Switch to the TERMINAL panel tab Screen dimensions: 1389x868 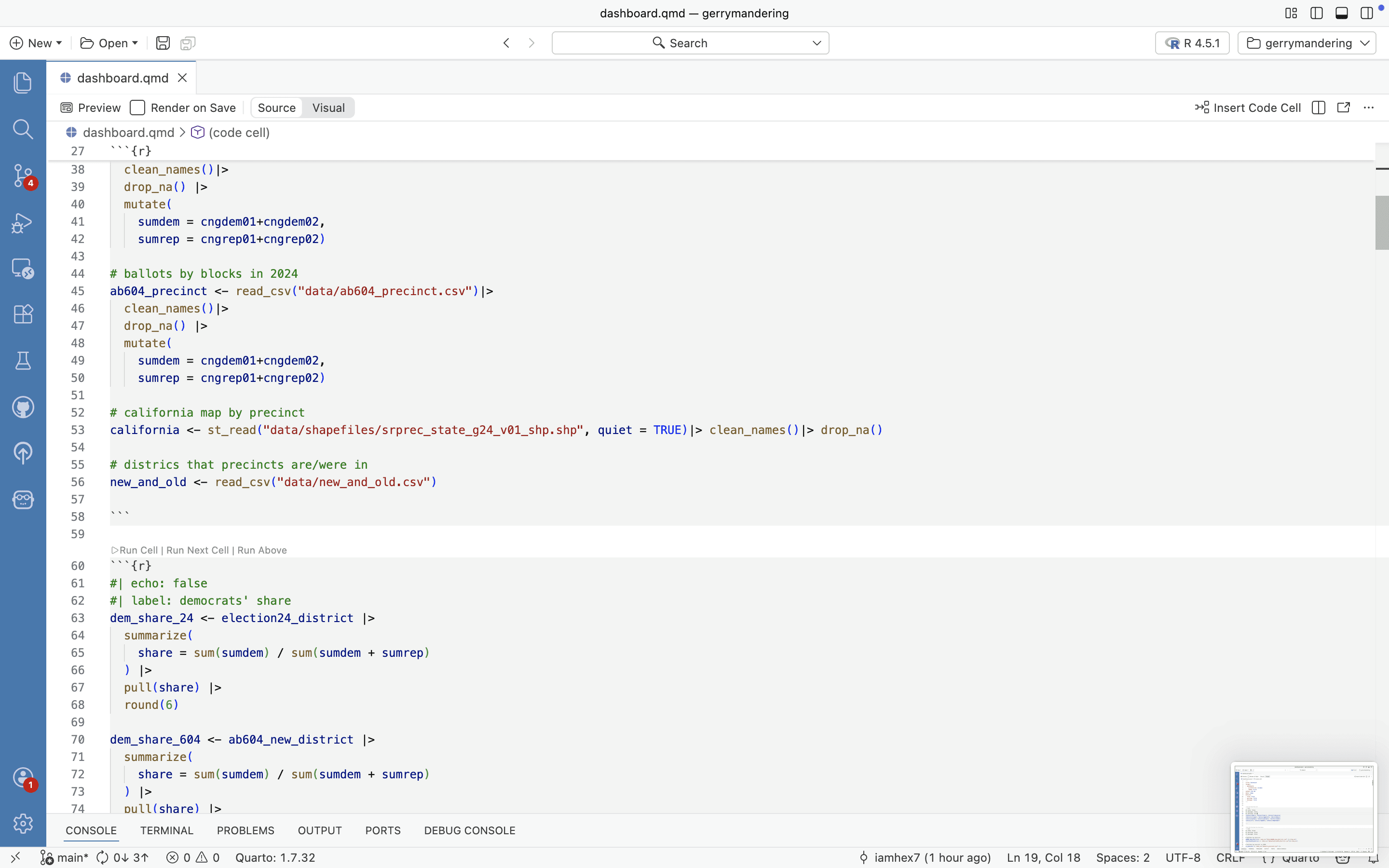(166, 830)
